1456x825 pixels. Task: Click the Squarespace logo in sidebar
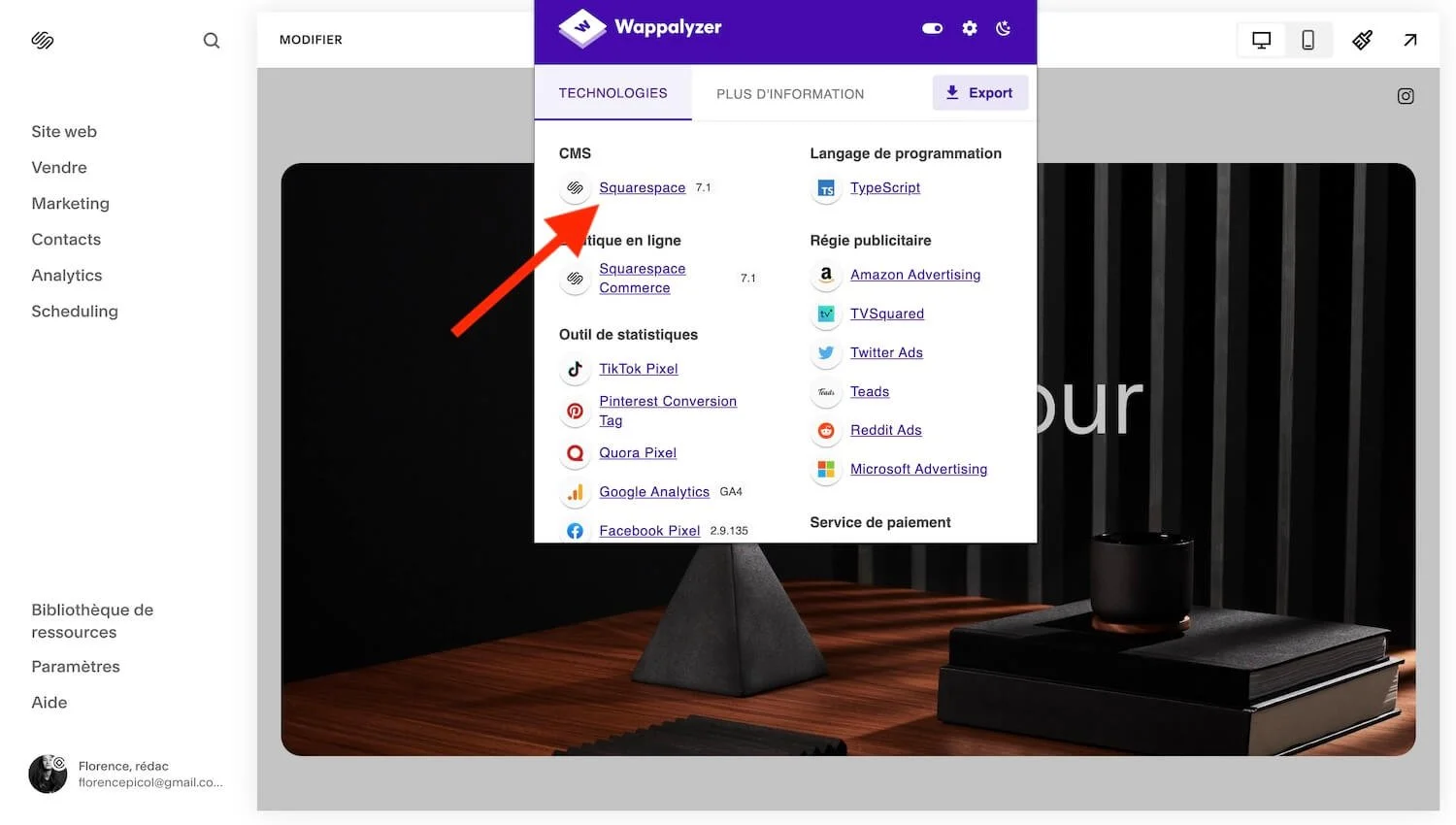pyautogui.click(x=43, y=40)
